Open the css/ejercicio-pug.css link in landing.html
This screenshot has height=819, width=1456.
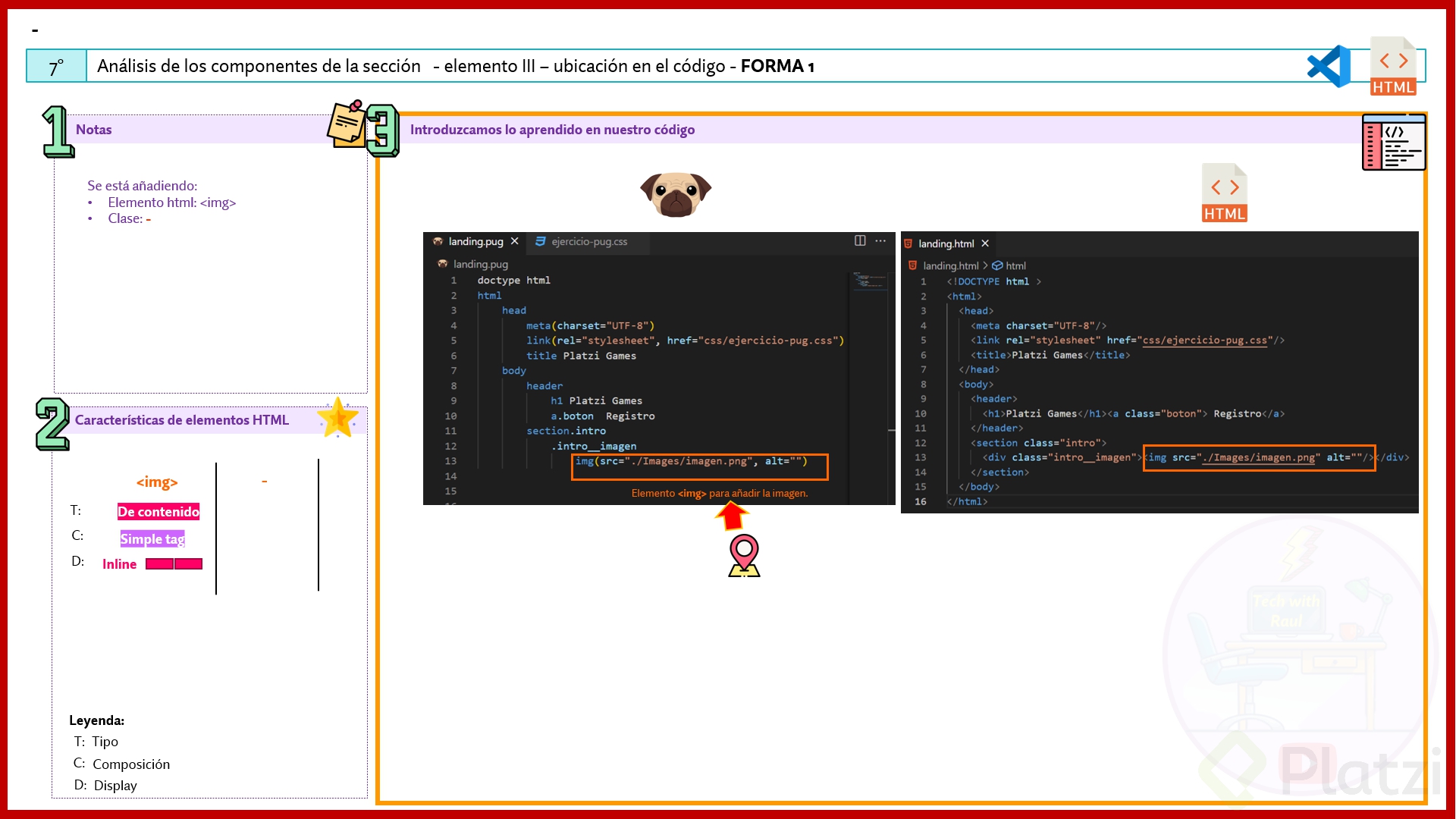click(1204, 340)
